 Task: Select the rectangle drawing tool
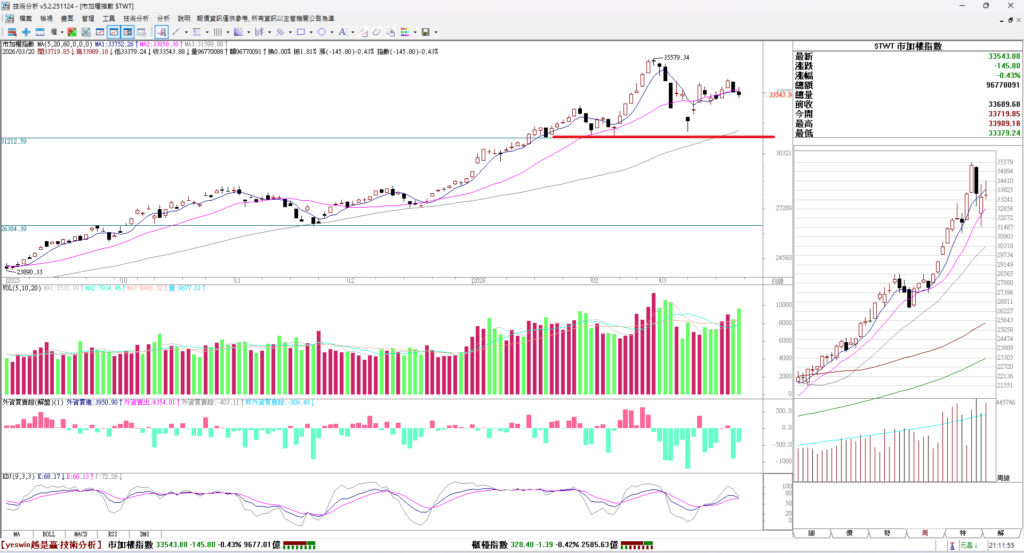pyautogui.click(x=301, y=32)
